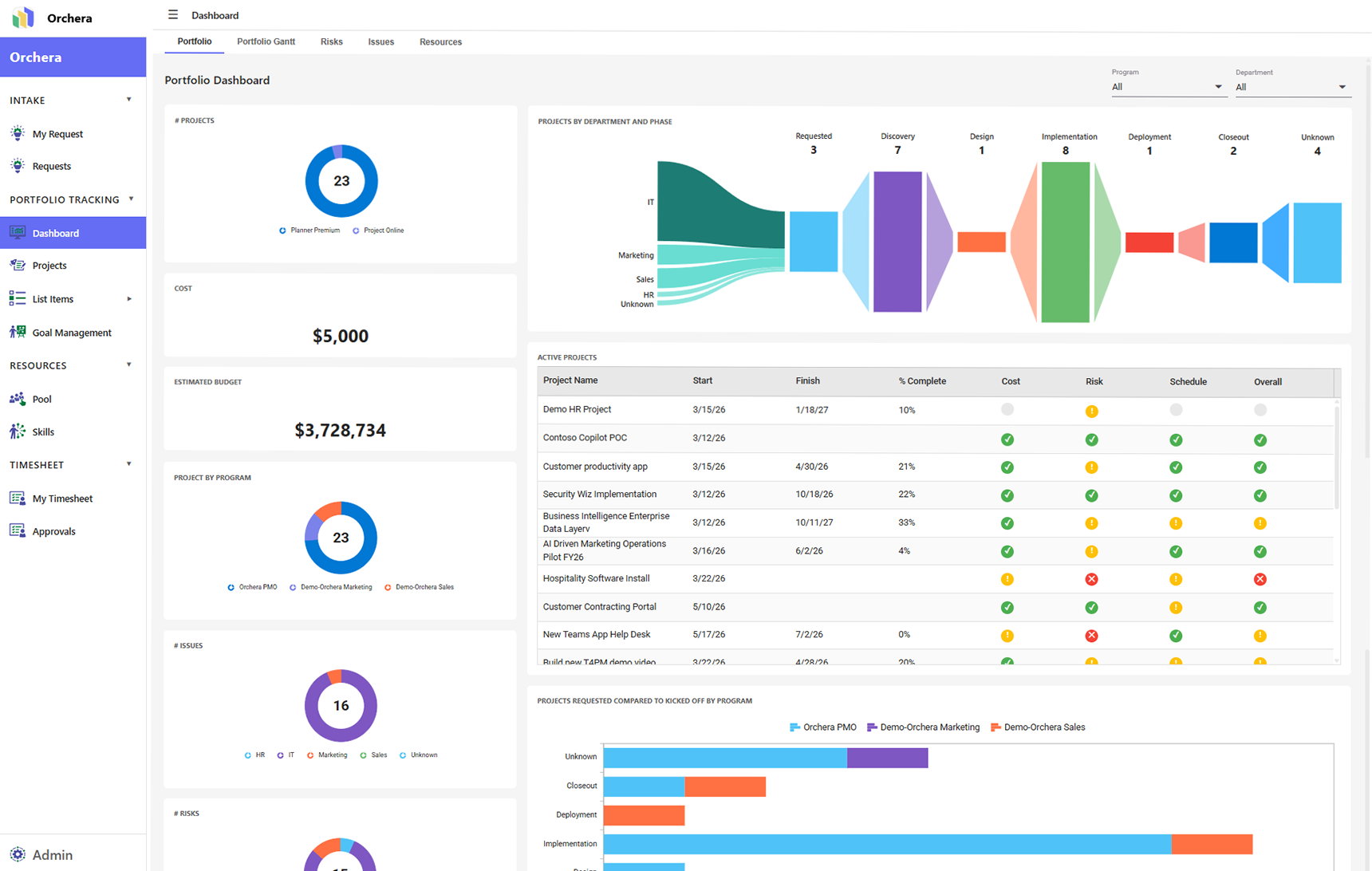Screen dimensions: 1372x871
Task: Toggle Demo-Orchera Marketing legend under program donut
Action: (331, 587)
